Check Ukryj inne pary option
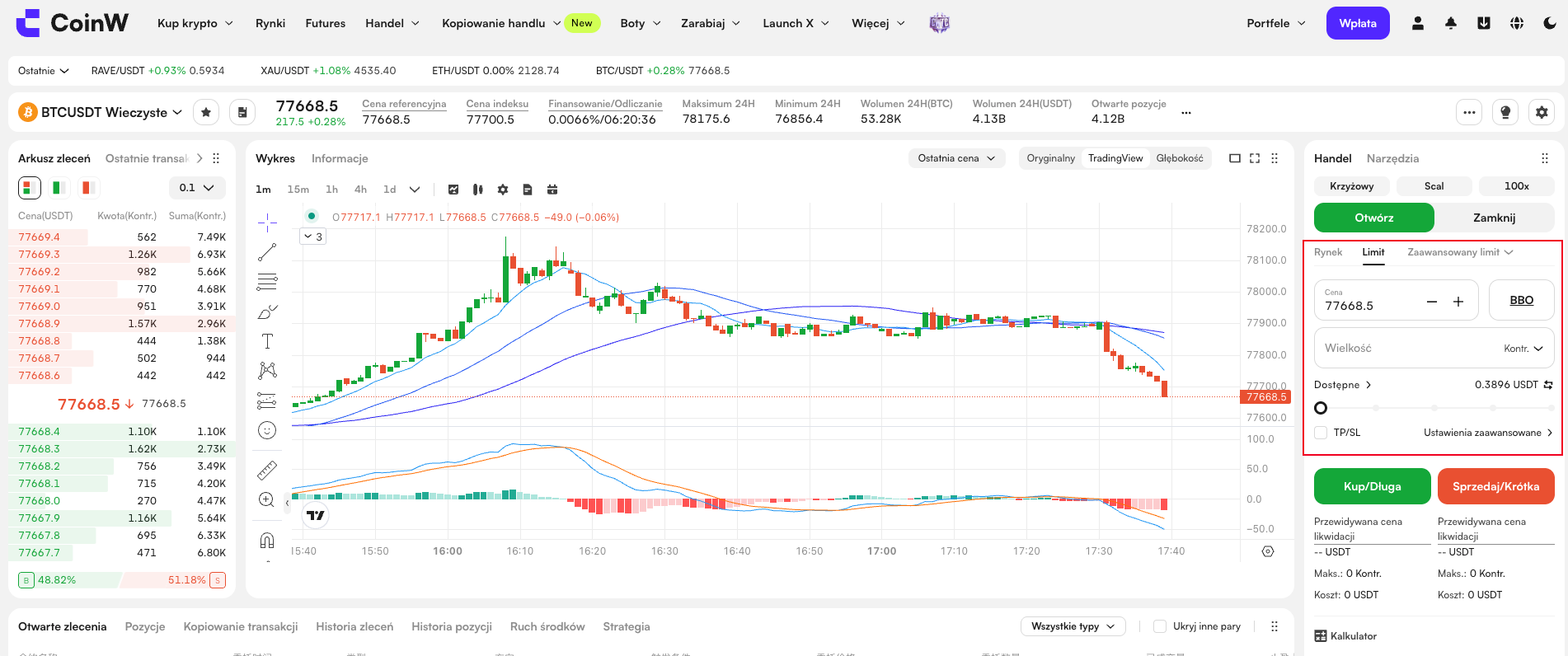 click(1160, 626)
